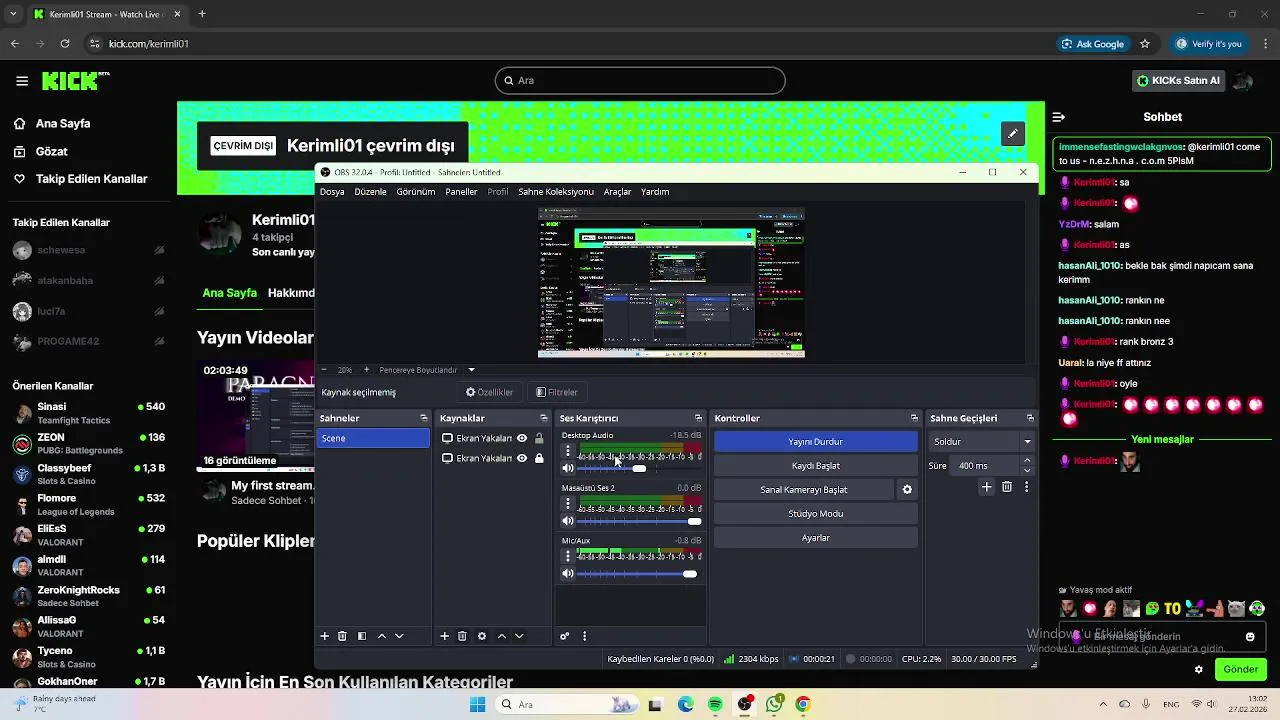Open Araçlar menu in OBS
Image resolution: width=1280 pixels, height=720 pixels.
[617, 192]
